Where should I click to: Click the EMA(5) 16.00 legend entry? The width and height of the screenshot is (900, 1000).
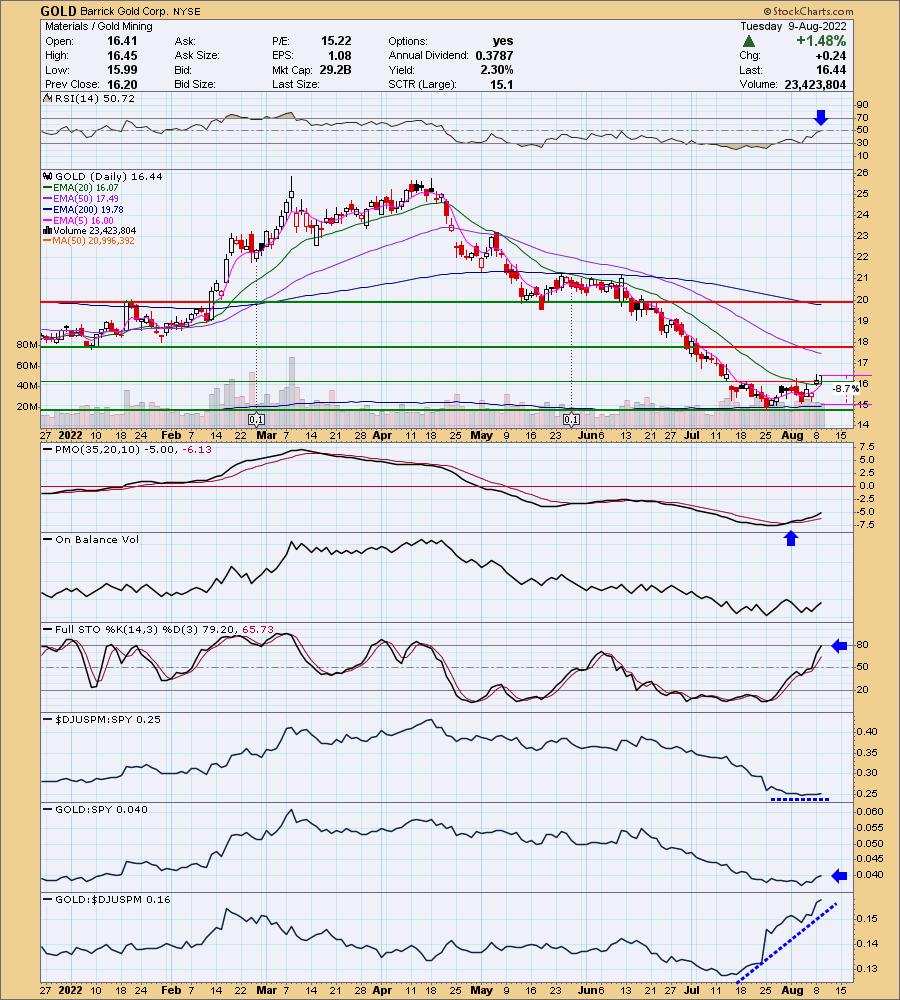(x=84, y=220)
